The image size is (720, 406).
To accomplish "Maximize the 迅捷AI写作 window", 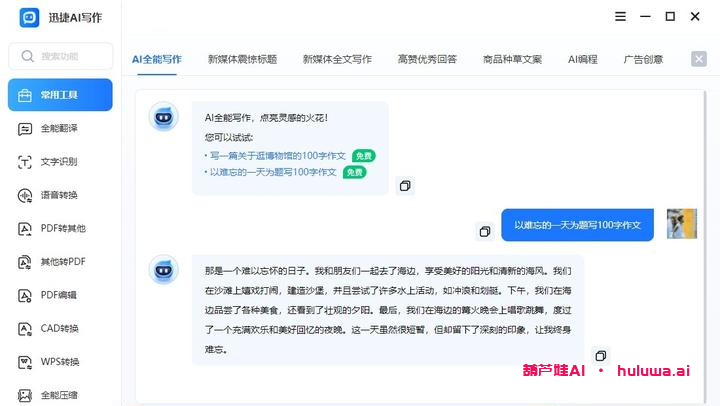I will (x=670, y=17).
